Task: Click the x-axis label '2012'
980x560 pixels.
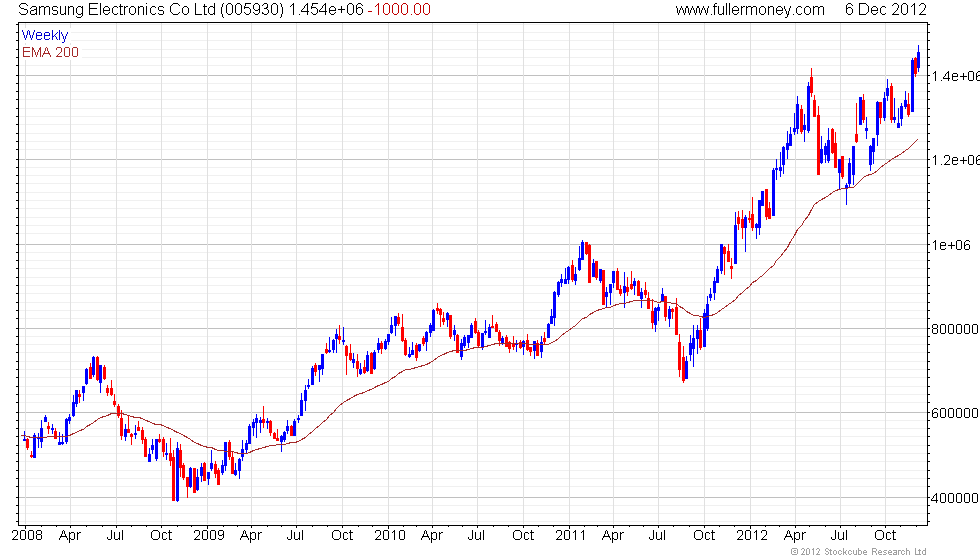Action: pyautogui.click(x=752, y=535)
